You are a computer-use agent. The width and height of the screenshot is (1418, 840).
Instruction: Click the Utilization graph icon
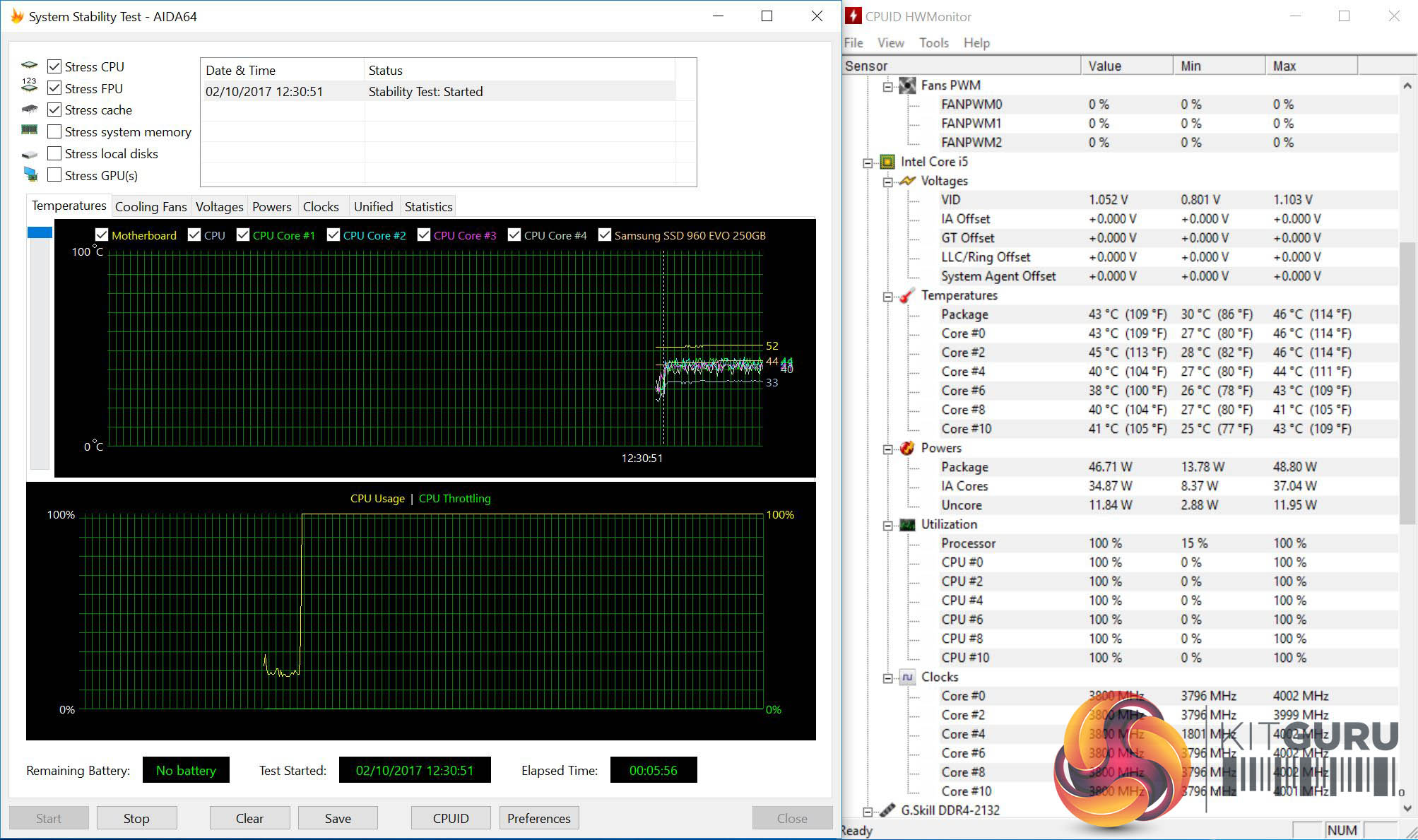point(907,524)
